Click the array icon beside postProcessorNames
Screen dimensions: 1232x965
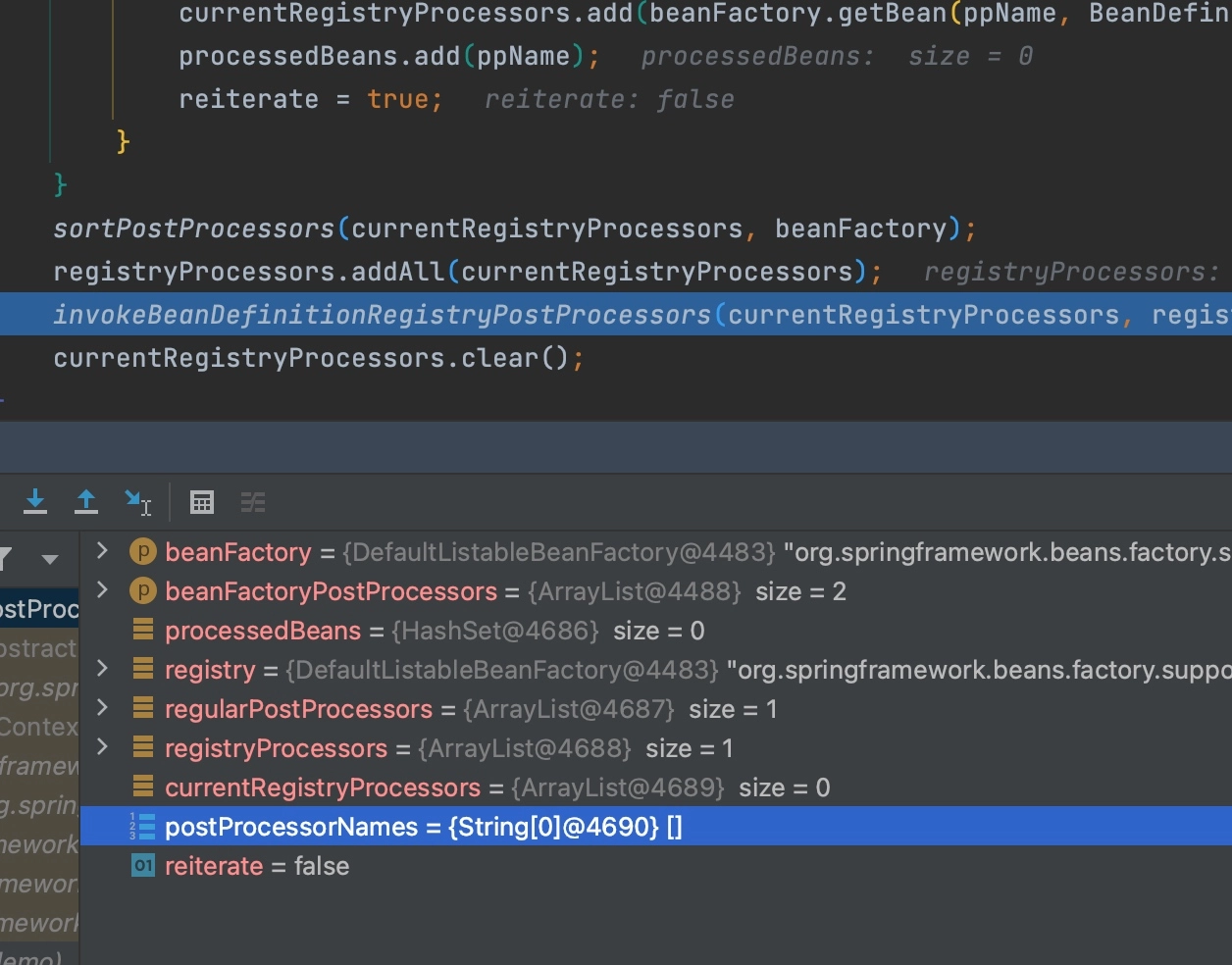[x=142, y=827]
